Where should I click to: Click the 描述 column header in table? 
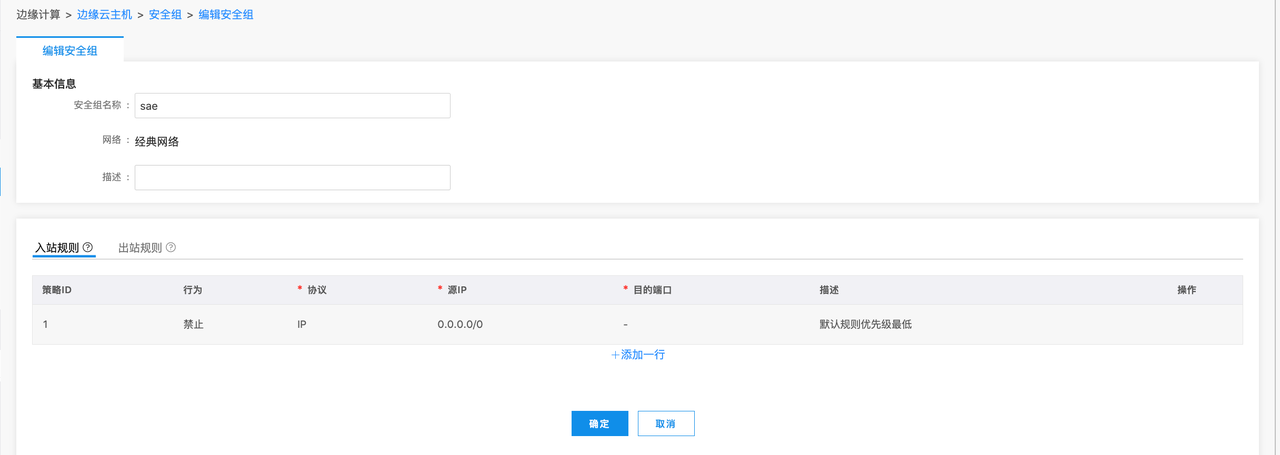click(x=828, y=290)
